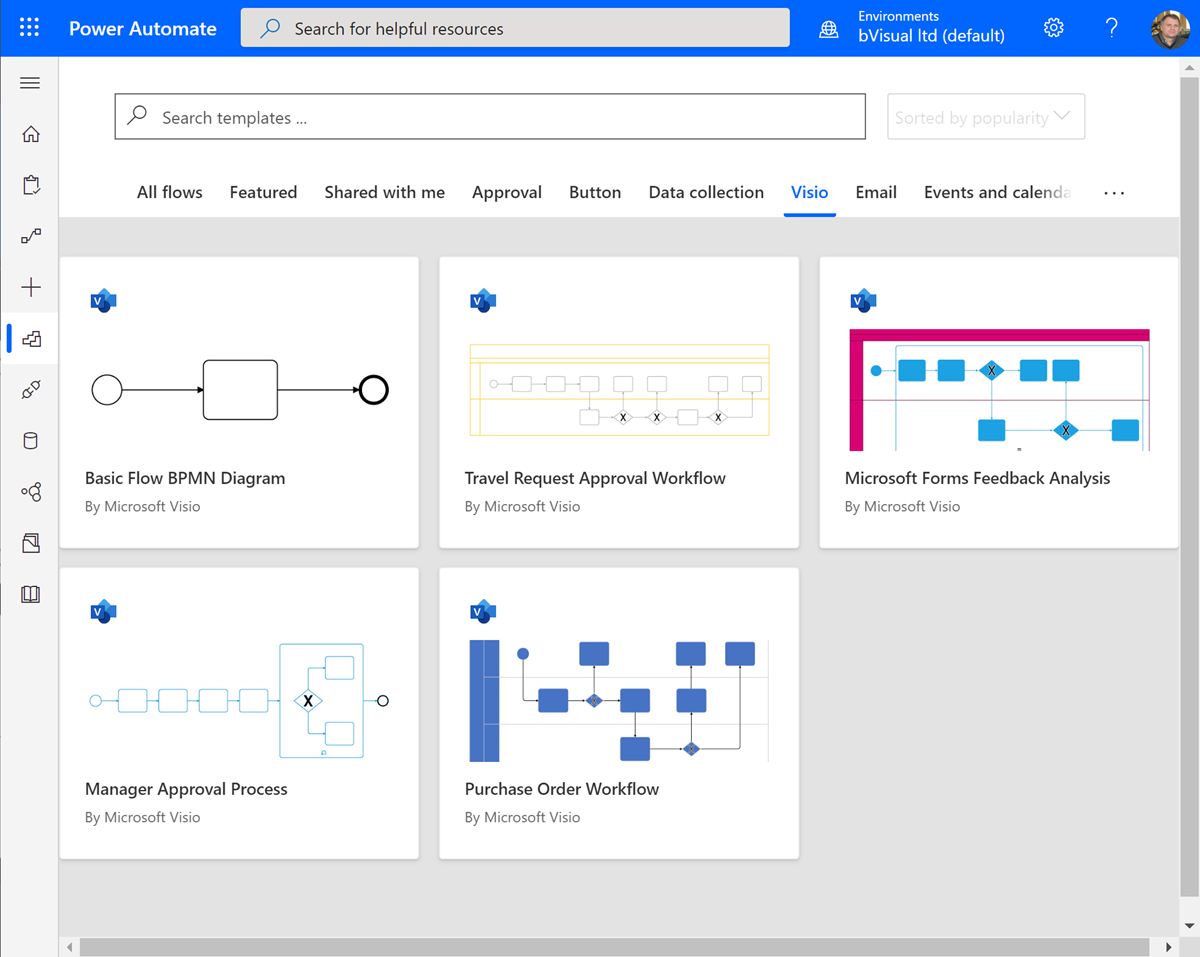Select Home in the left sidebar
The image size is (1200, 957).
[x=29, y=133]
